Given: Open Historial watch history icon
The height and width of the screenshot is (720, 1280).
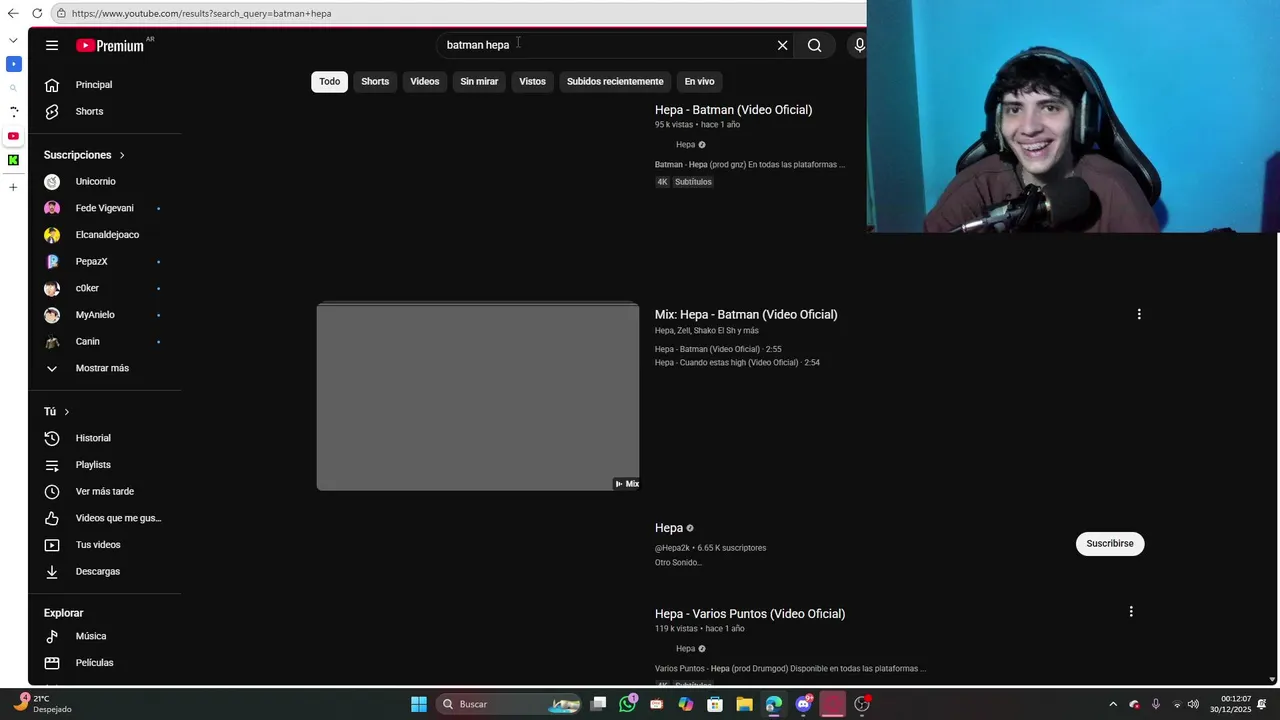Looking at the screenshot, I should click(x=52, y=438).
